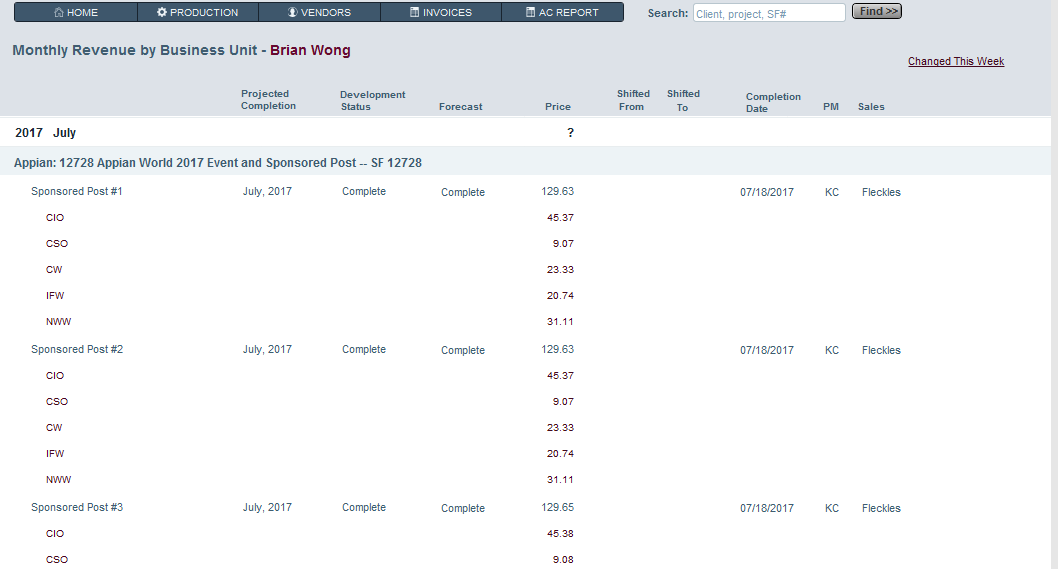
Task: Click the Home house icon
Action: [59, 12]
